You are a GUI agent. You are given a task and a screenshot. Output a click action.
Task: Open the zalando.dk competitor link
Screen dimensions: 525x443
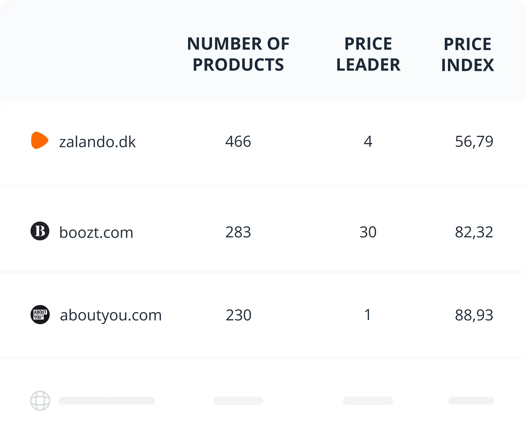[x=97, y=142]
